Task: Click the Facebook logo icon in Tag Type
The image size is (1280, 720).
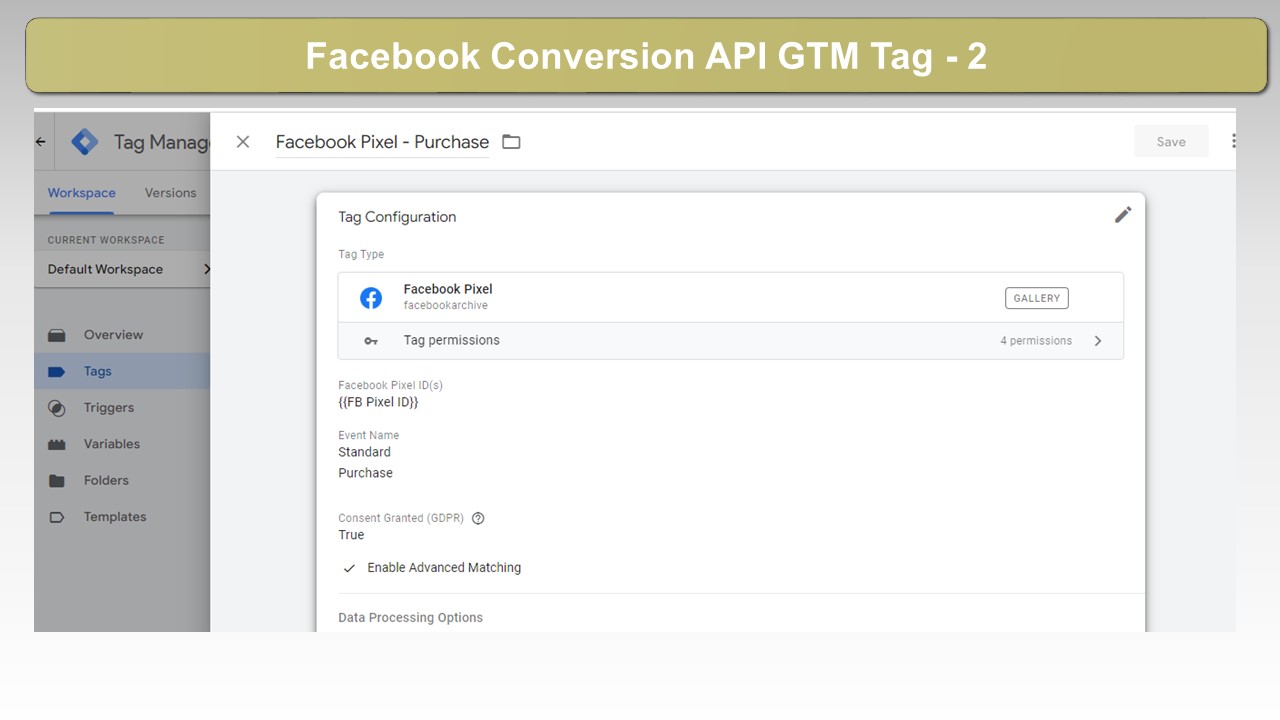Action: coord(371,298)
